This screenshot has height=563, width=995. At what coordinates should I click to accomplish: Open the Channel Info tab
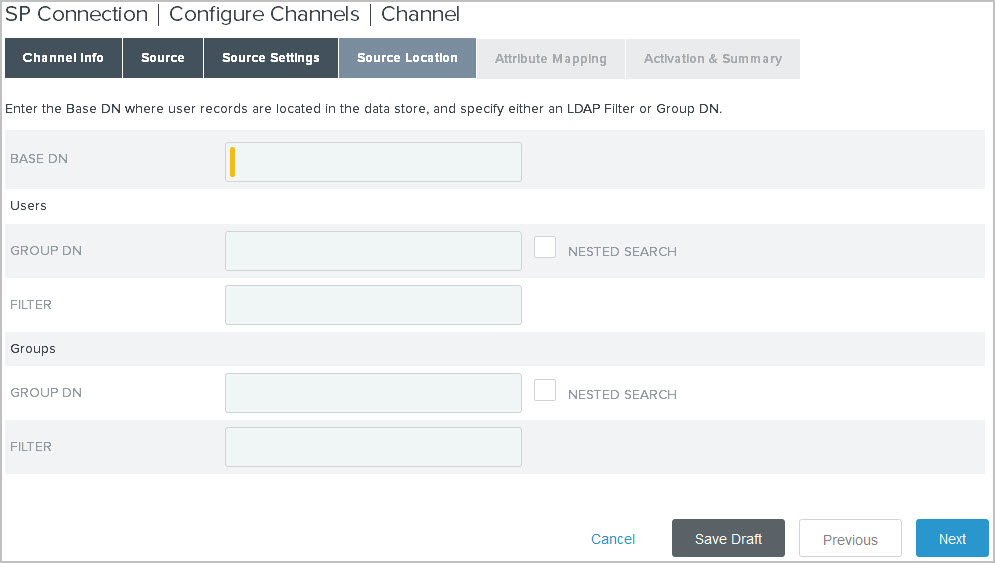click(x=63, y=58)
